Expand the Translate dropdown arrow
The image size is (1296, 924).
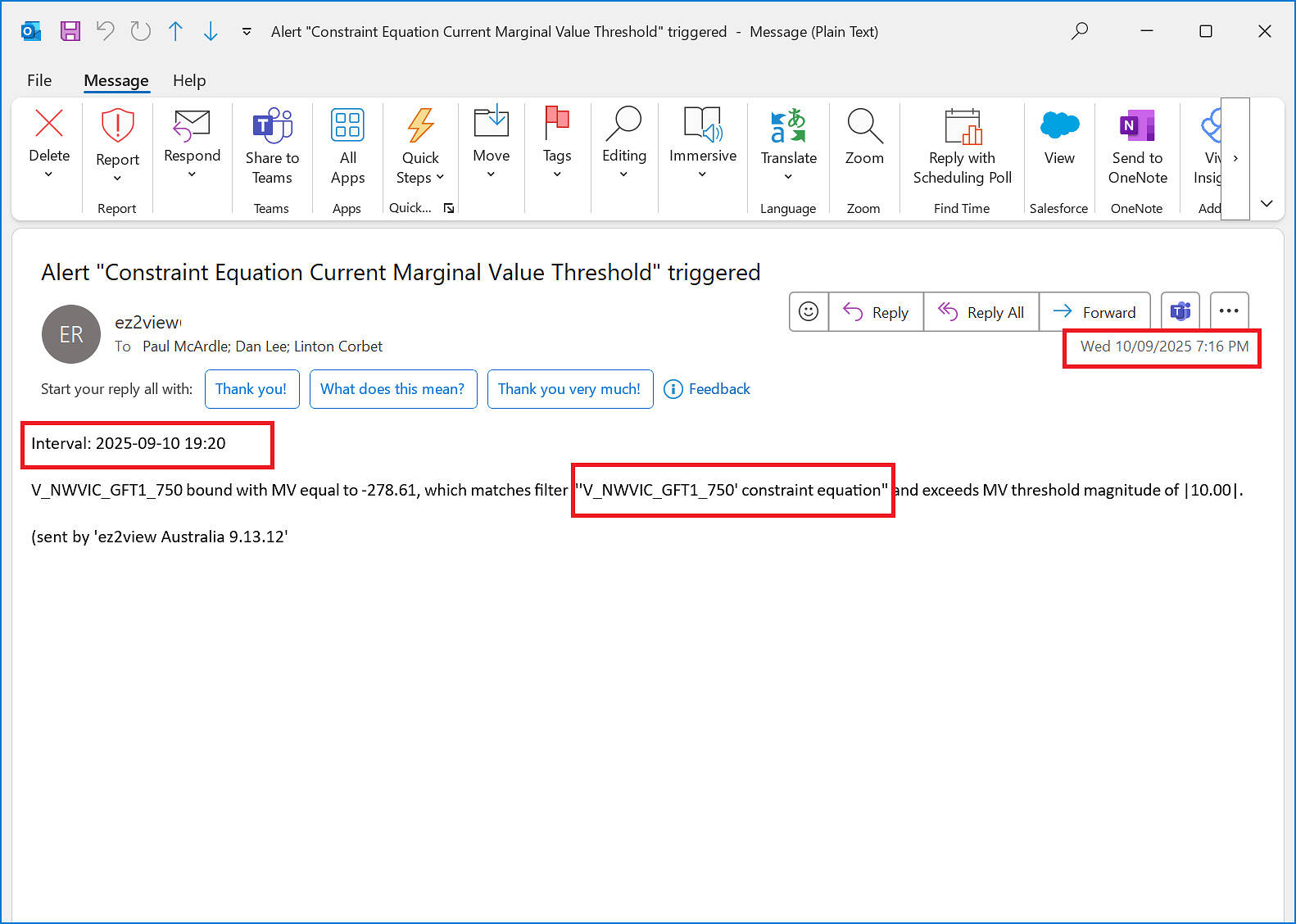(788, 177)
